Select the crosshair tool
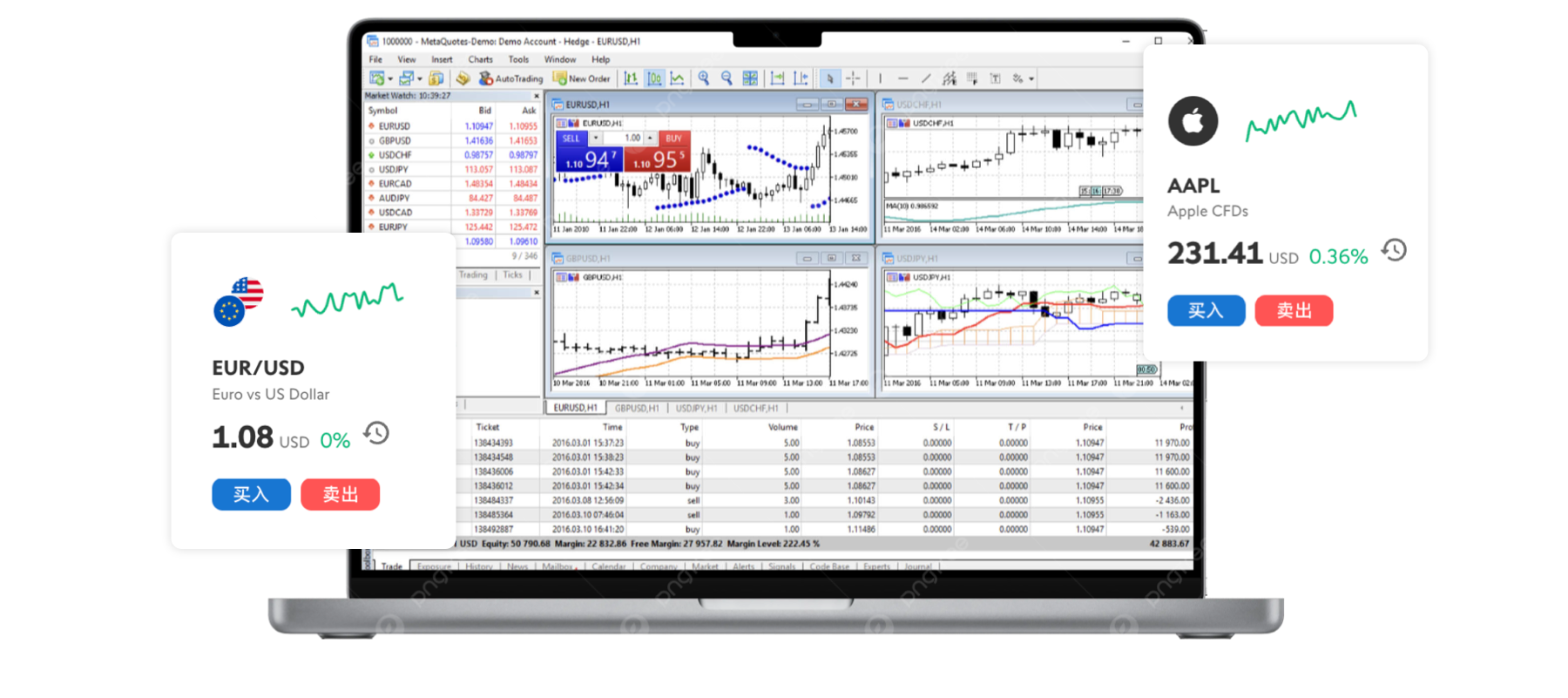 pyautogui.click(x=853, y=78)
